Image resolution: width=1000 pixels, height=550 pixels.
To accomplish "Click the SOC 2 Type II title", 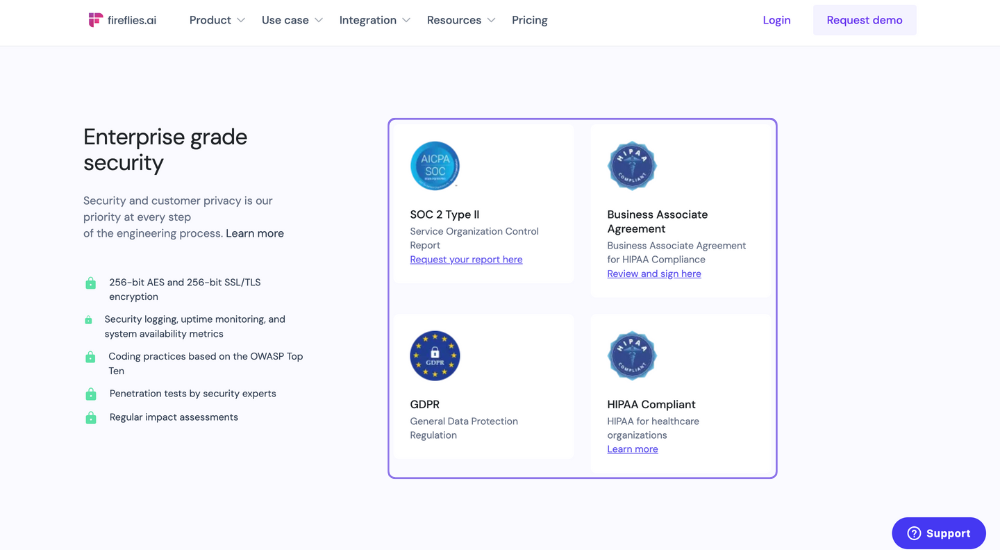I will coord(445,214).
